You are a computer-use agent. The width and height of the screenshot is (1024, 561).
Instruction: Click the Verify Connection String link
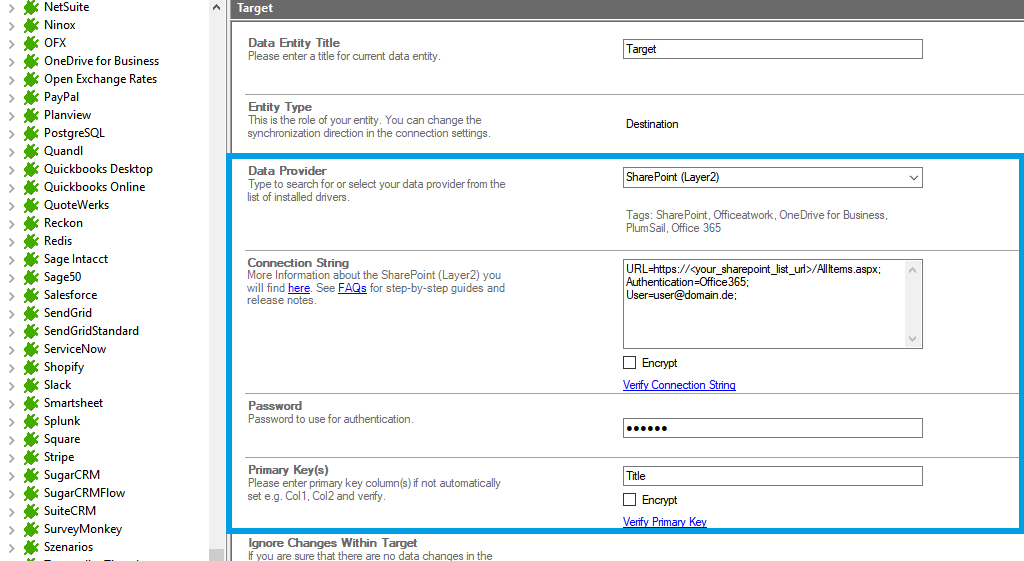[679, 385]
